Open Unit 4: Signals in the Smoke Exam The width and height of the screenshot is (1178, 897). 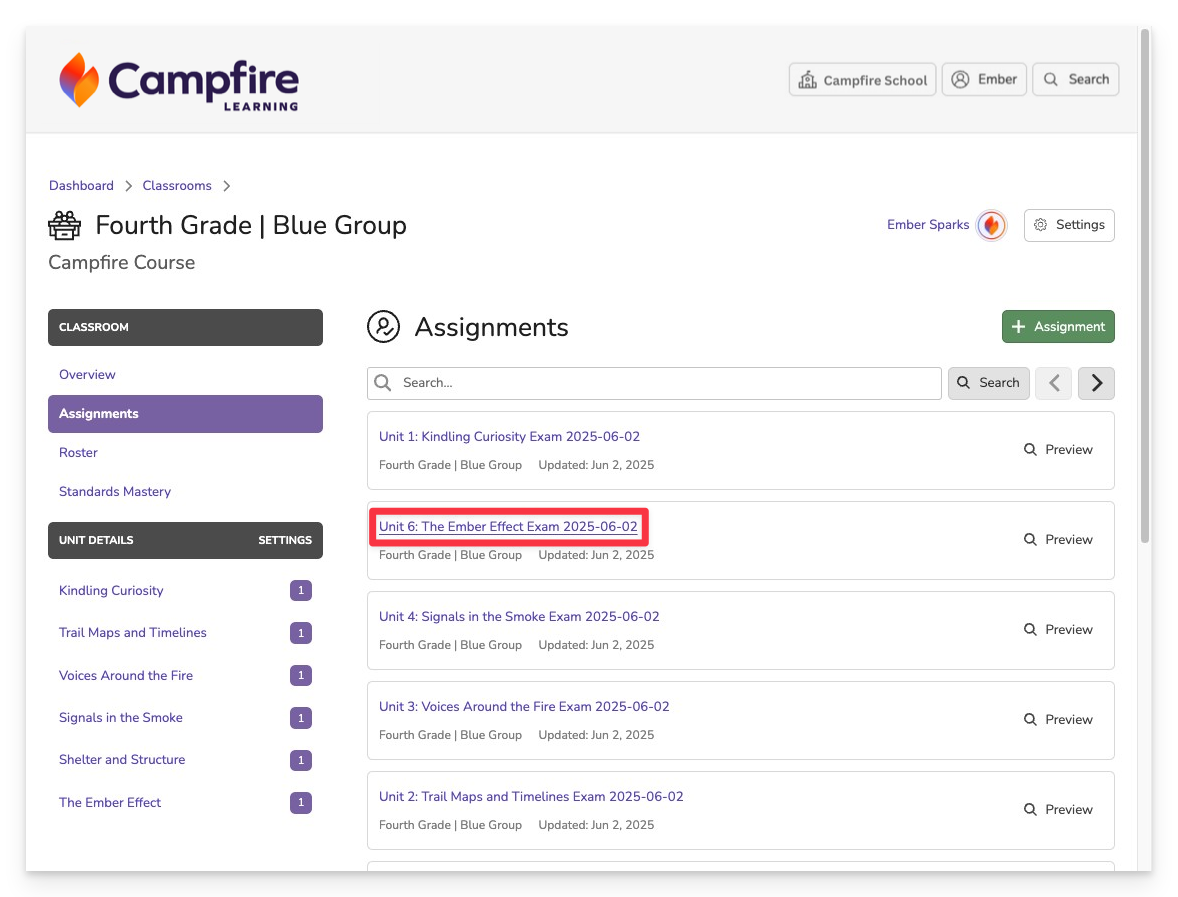tap(519, 617)
